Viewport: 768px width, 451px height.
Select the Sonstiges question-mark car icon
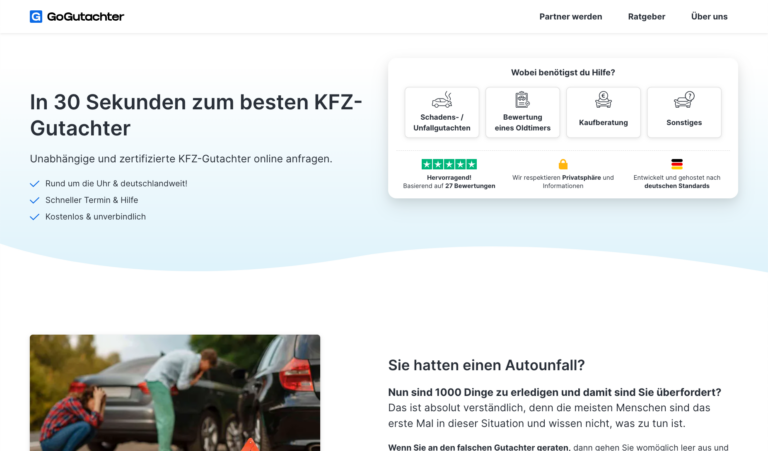pyautogui.click(x=684, y=100)
